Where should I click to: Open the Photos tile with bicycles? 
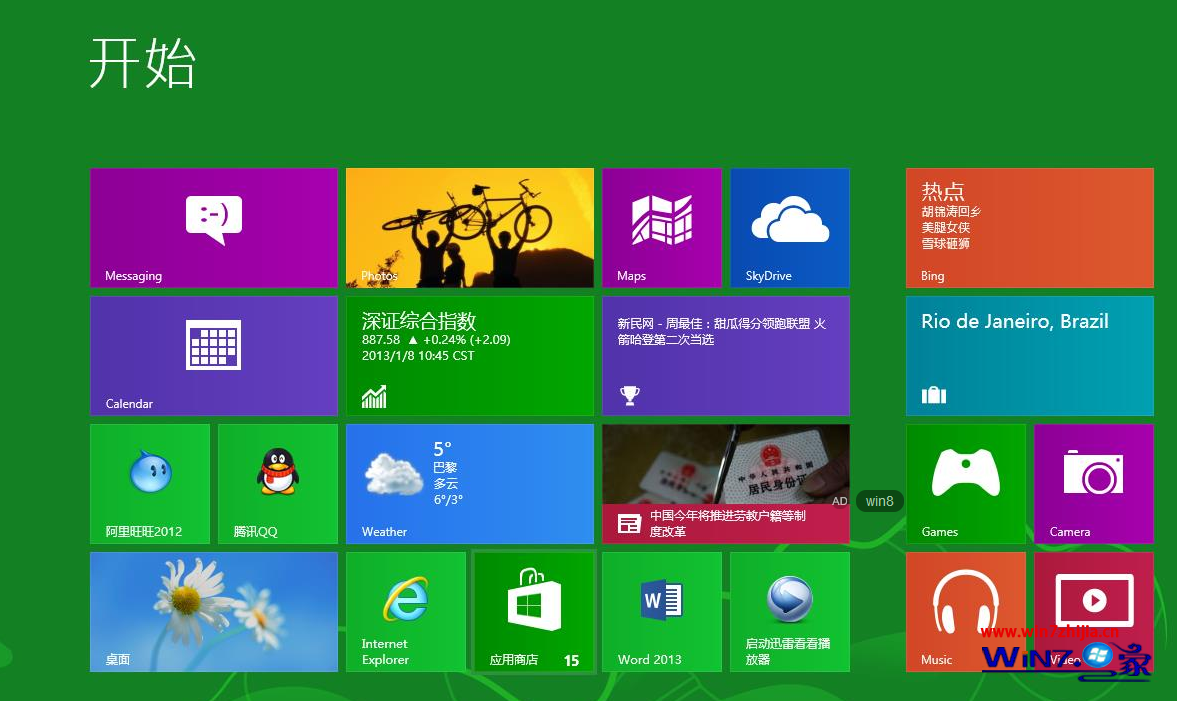[470, 227]
